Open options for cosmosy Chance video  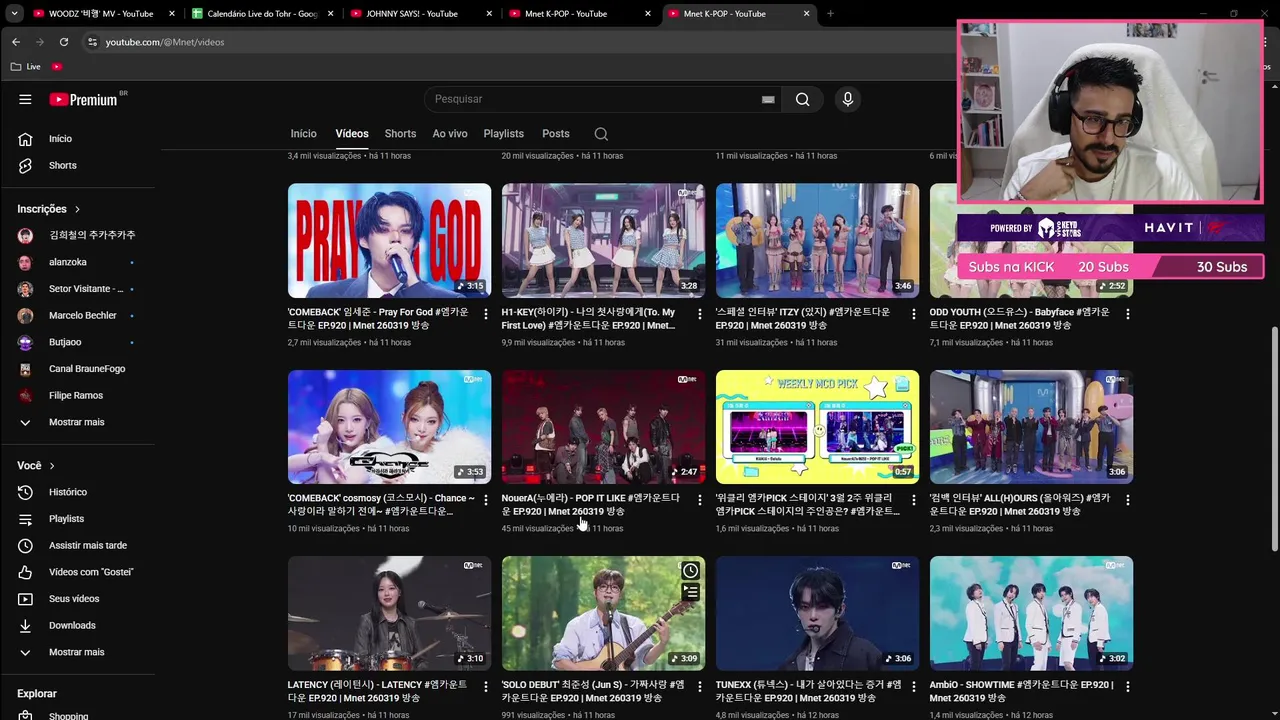pyautogui.click(x=486, y=499)
